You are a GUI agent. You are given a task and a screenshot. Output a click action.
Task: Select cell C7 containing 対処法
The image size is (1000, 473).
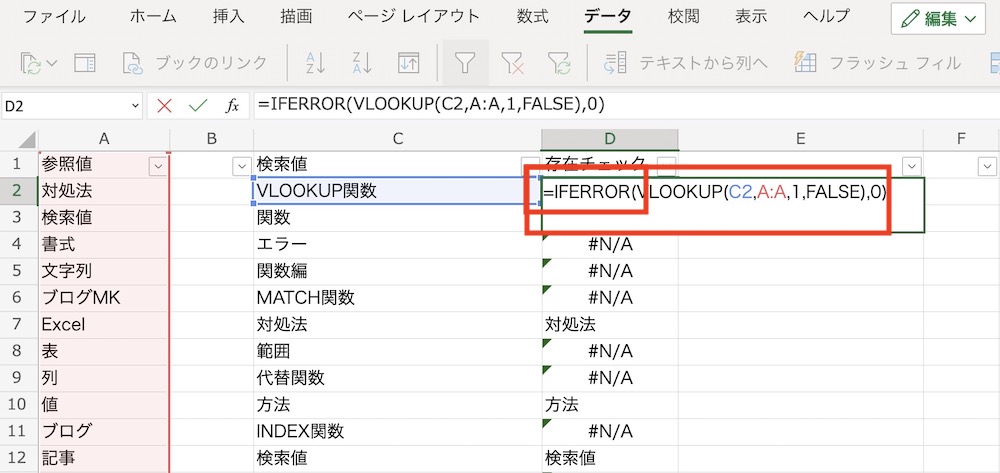click(397, 324)
